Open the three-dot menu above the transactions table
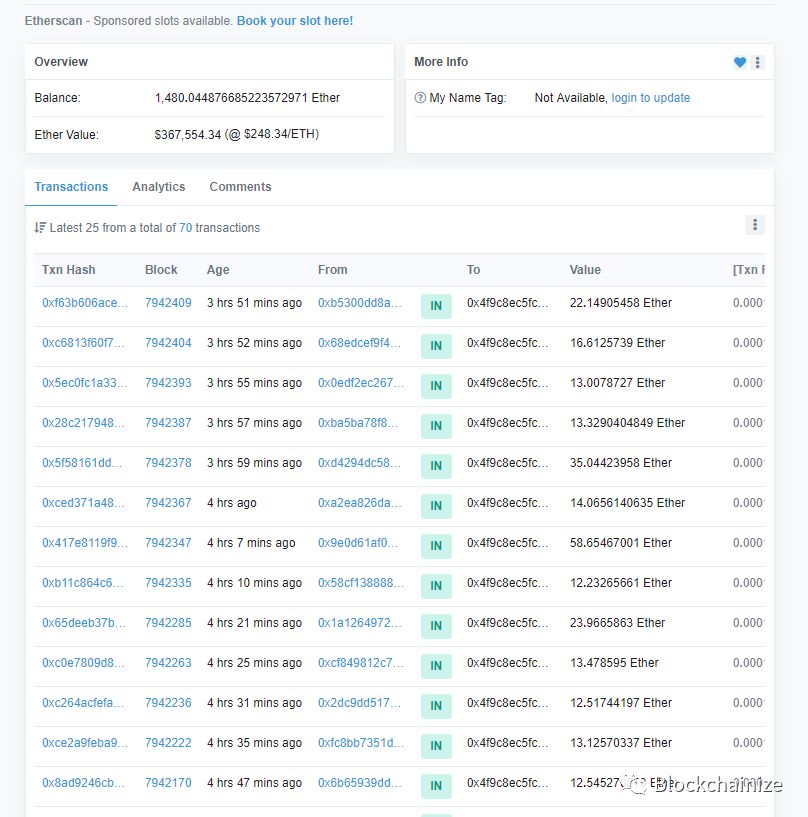This screenshot has width=808, height=817. (x=755, y=224)
